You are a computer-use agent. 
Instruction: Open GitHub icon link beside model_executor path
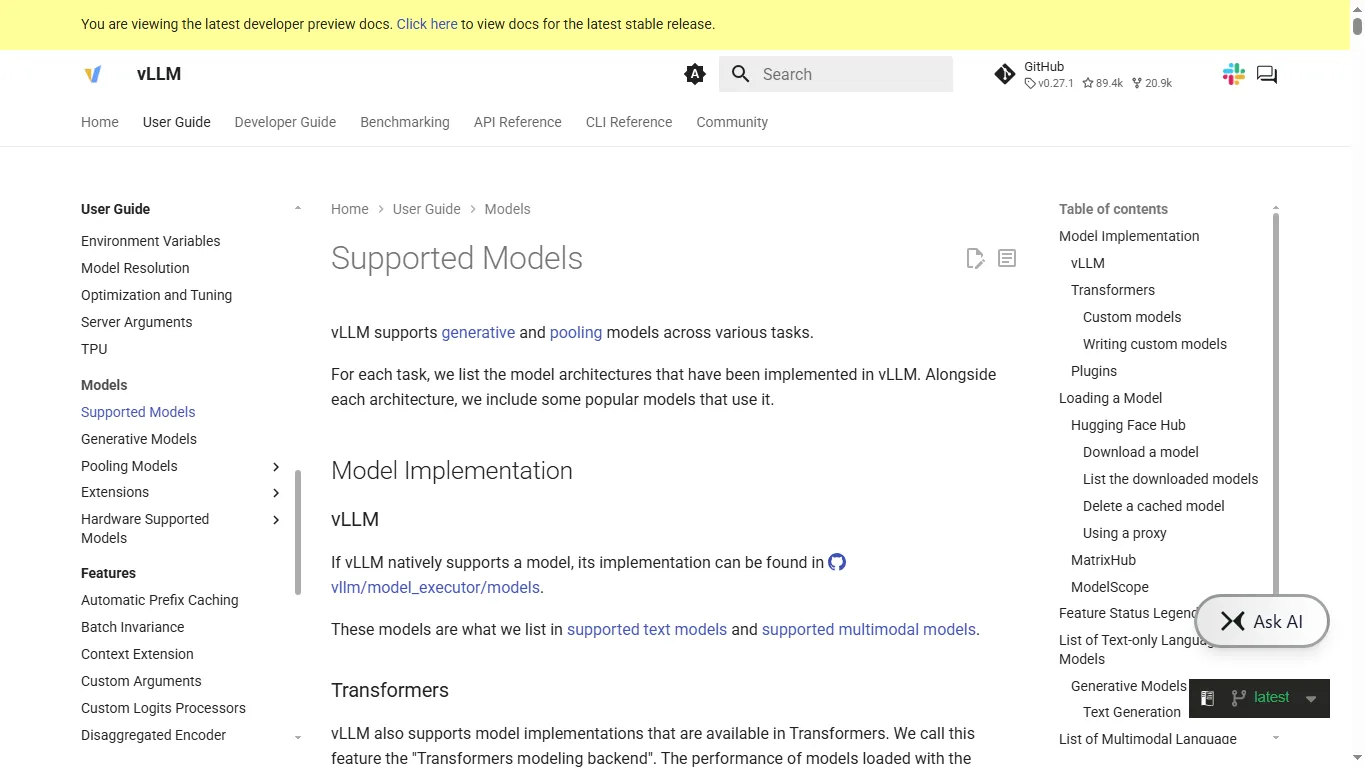tap(837, 562)
